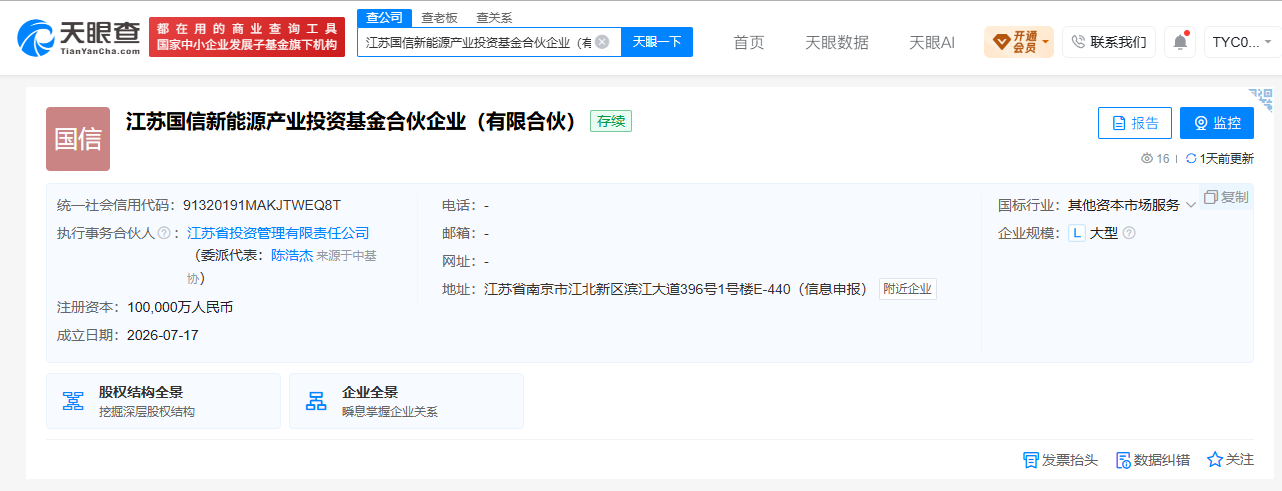Click the 报告 report button
Viewport: 1282px width, 491px height.
(1135, 123)
